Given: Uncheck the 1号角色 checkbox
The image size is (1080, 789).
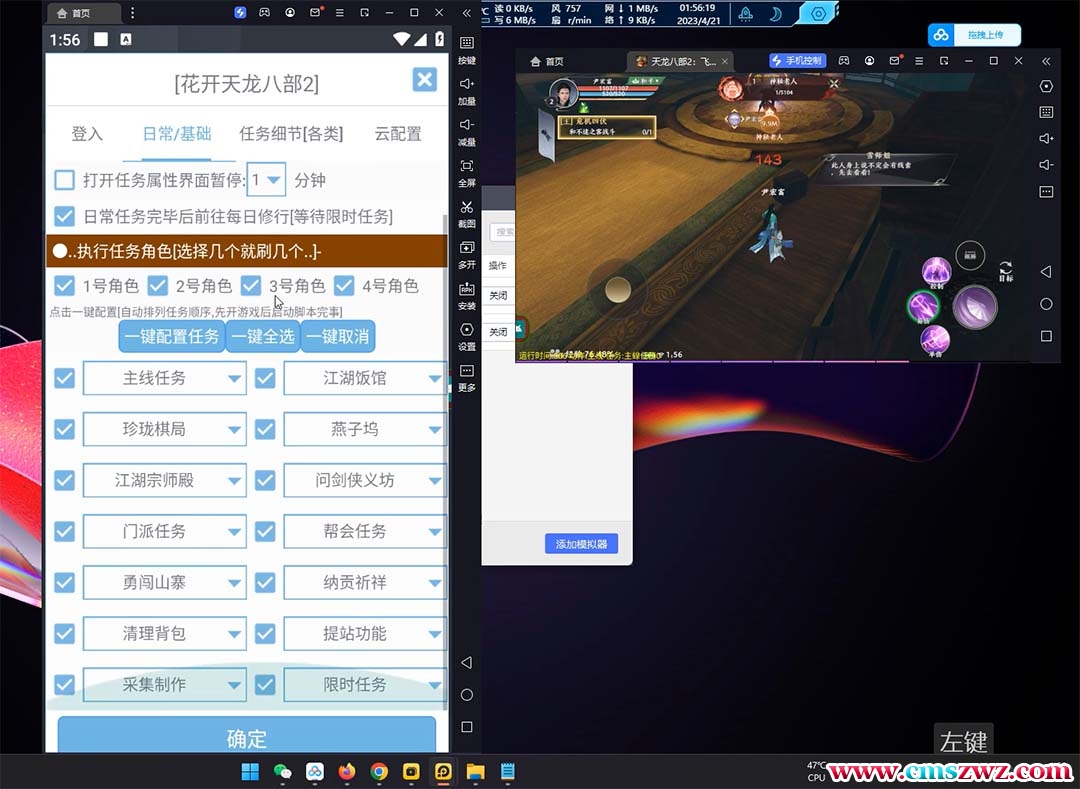Looking at the screenshot, I should coord(64,286).
